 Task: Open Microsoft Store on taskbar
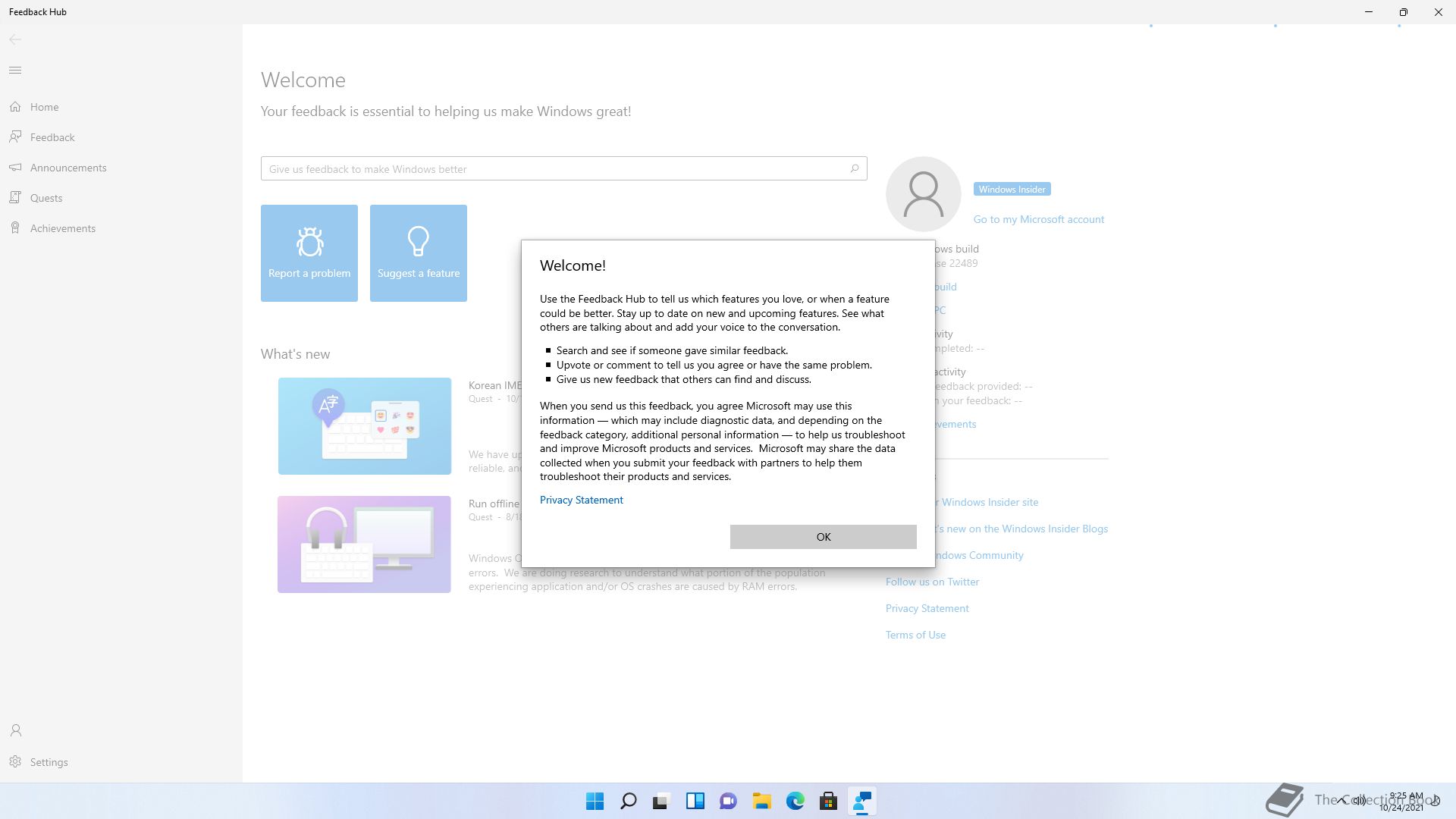tap(829, 801)
